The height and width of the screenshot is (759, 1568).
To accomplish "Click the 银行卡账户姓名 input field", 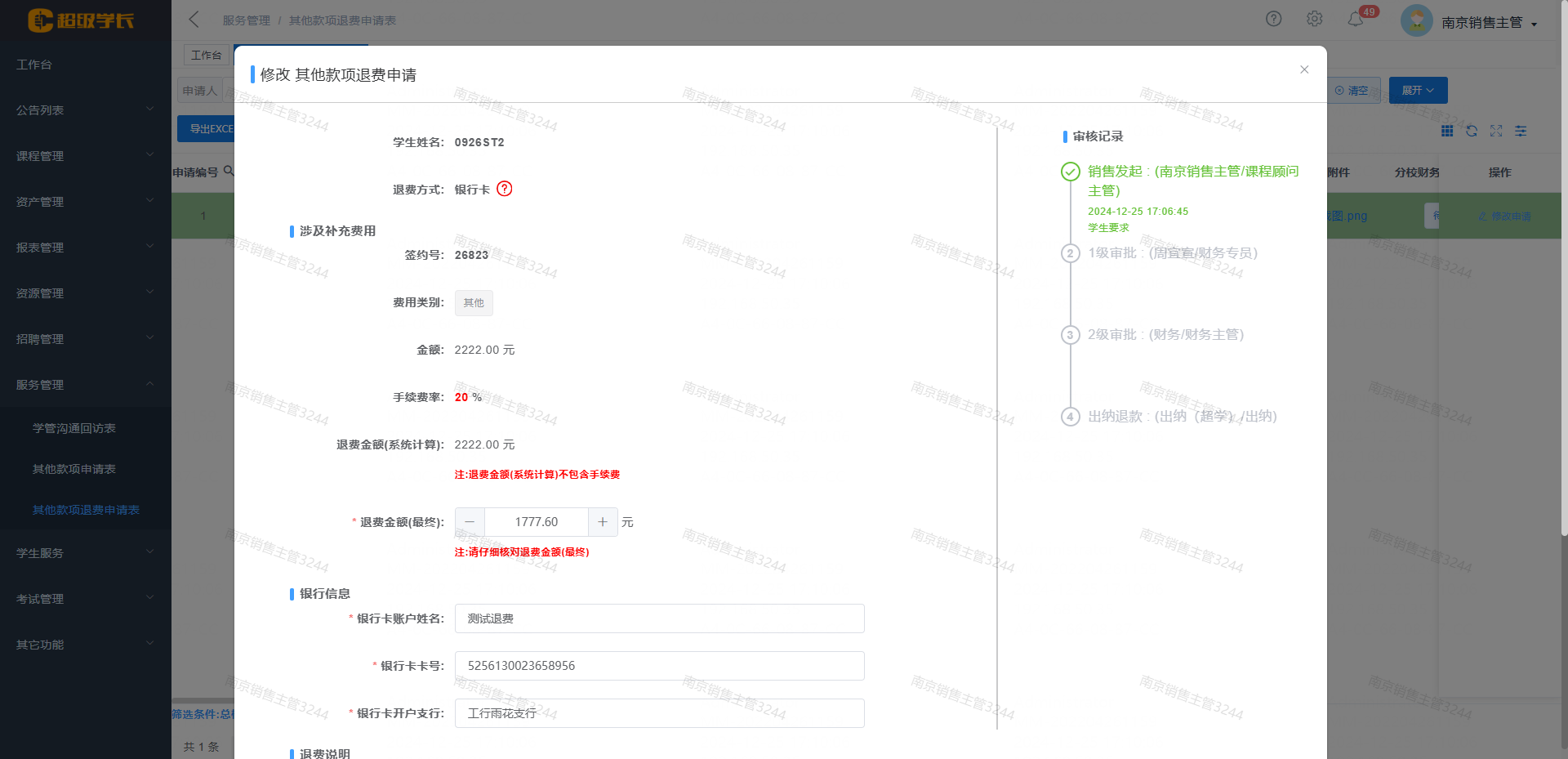I will (x=659, y=618).
